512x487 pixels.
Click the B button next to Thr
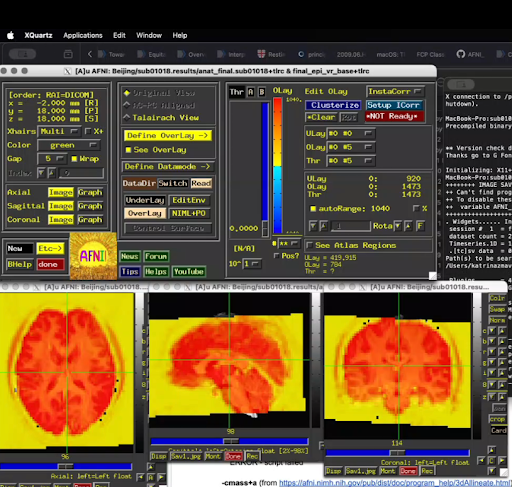[x=262, y=92]
